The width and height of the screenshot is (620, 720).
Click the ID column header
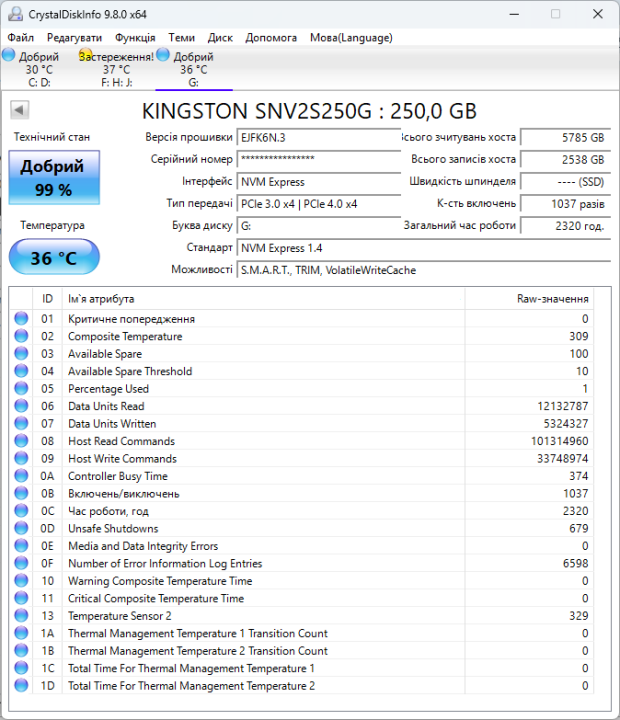click(x=47, y=298)
